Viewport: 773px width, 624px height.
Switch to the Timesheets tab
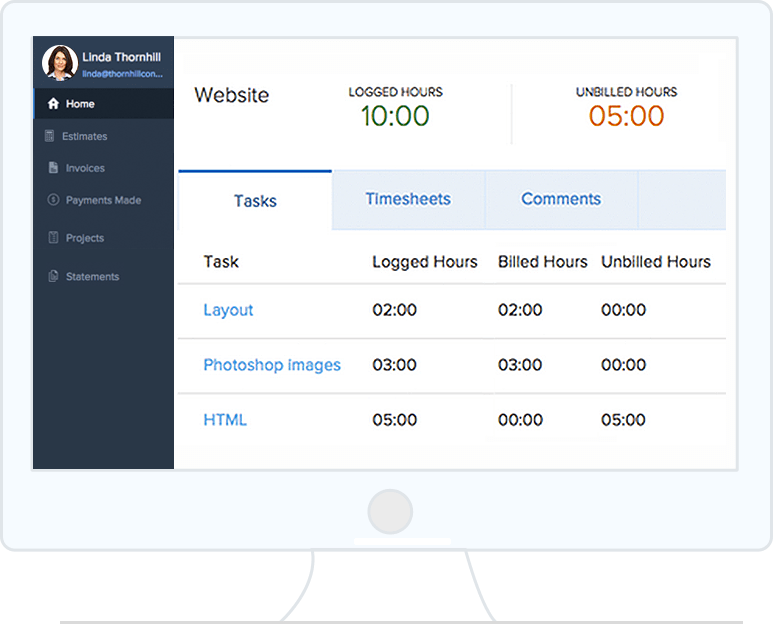pyautogui.click(x=408, y=199)
